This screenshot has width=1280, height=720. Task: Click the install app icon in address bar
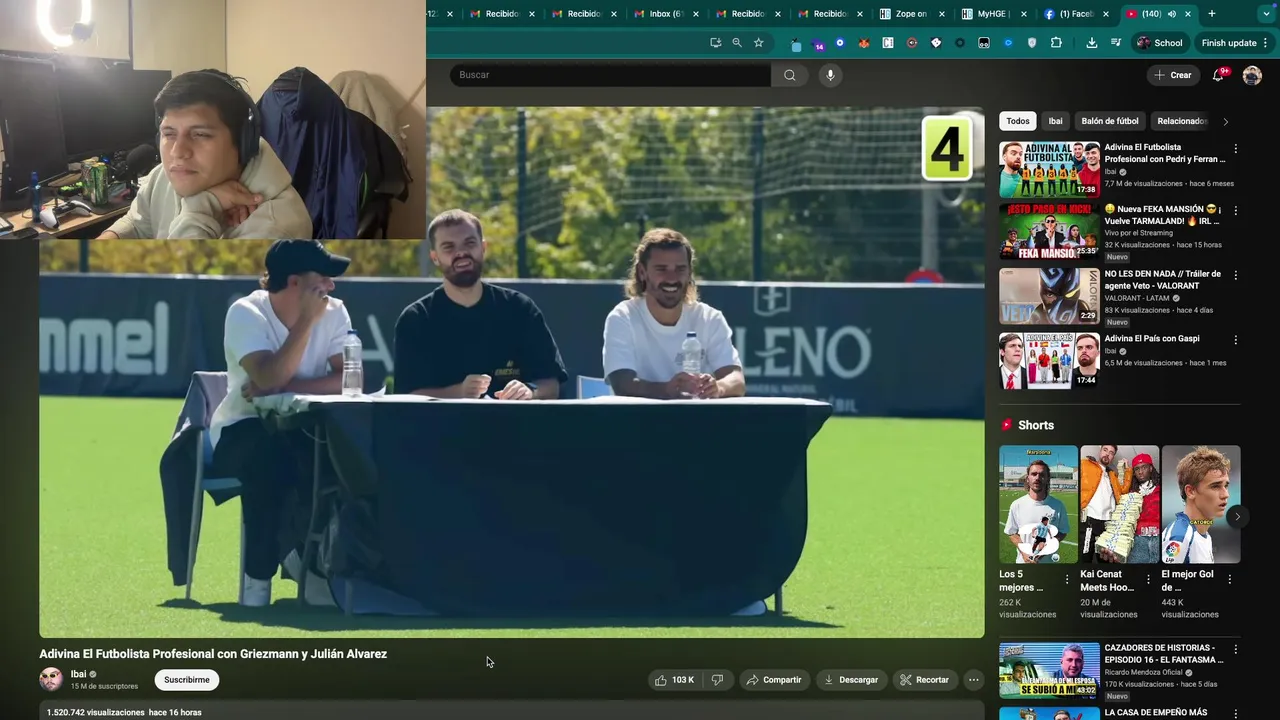click(715, 43)
